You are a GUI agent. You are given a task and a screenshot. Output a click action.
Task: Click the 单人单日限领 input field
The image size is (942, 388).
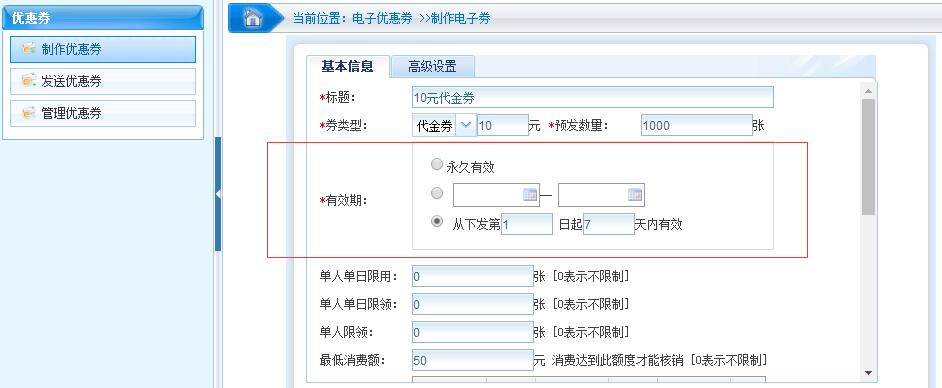tap(473, 304)
